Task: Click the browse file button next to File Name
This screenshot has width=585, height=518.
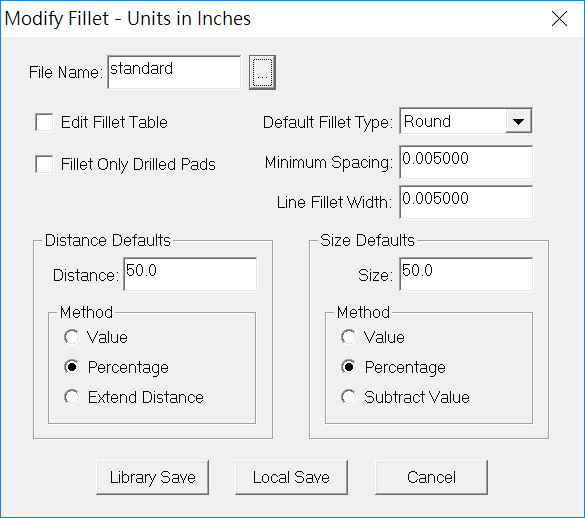Action: click(262, 72)
